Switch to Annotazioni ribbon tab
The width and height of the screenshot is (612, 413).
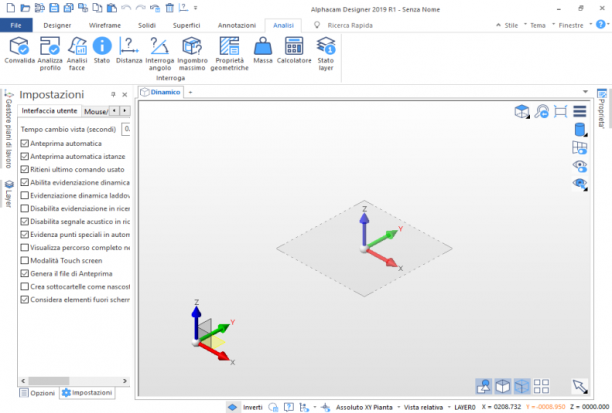237,25
